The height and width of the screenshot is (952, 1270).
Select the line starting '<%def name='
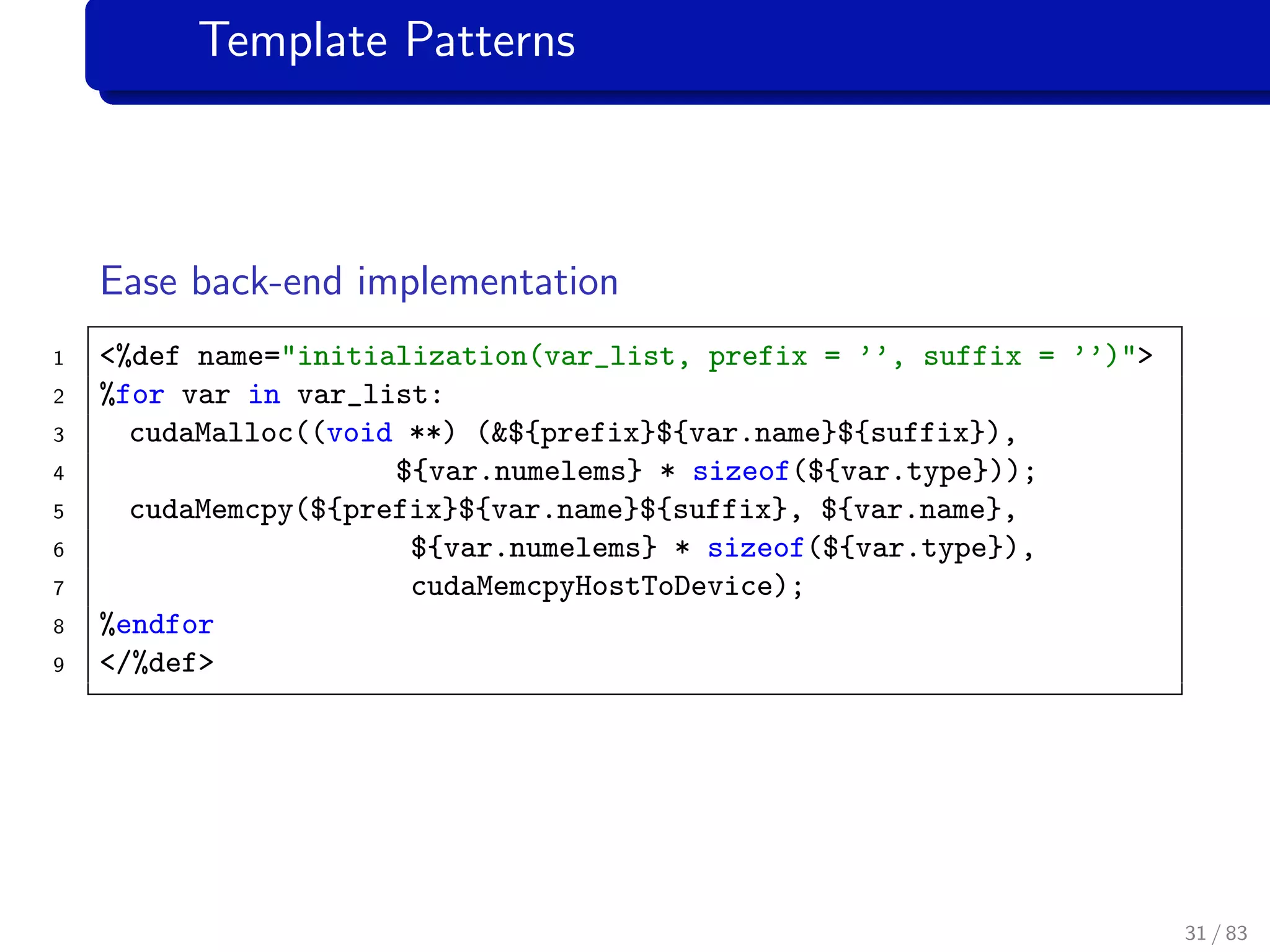(626, 356)
